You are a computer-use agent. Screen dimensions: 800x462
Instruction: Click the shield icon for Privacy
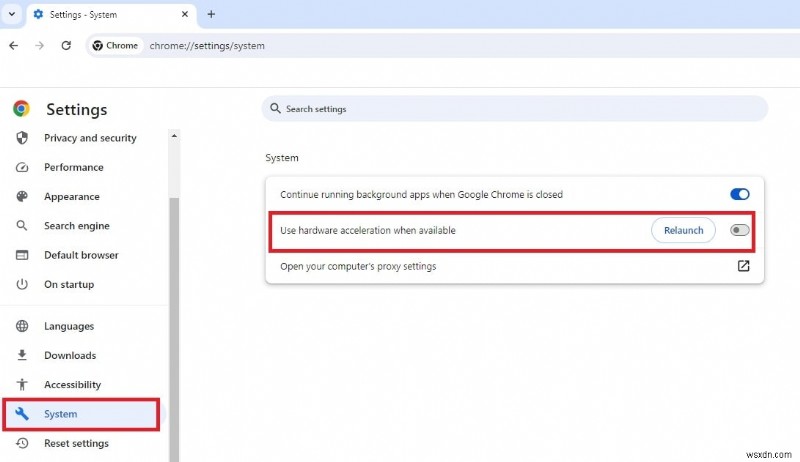click(22, 138)
